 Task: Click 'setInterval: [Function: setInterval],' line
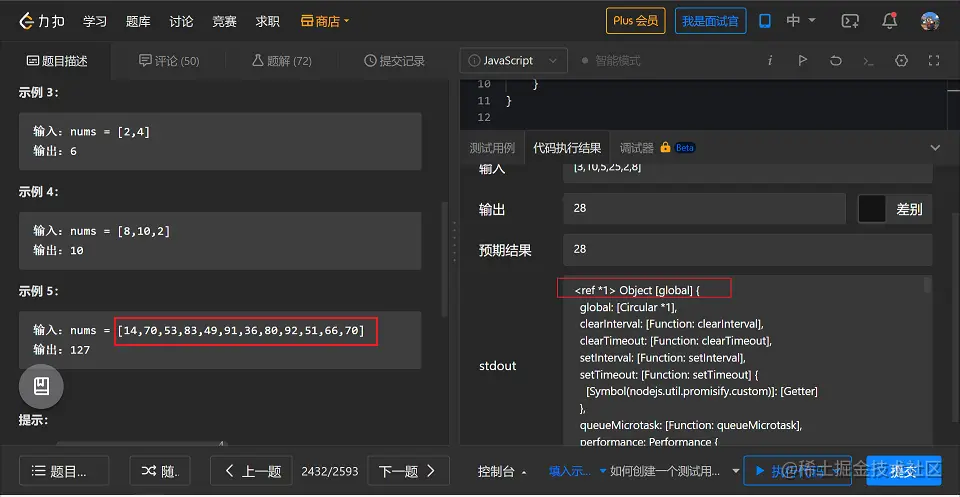point(662,357)
